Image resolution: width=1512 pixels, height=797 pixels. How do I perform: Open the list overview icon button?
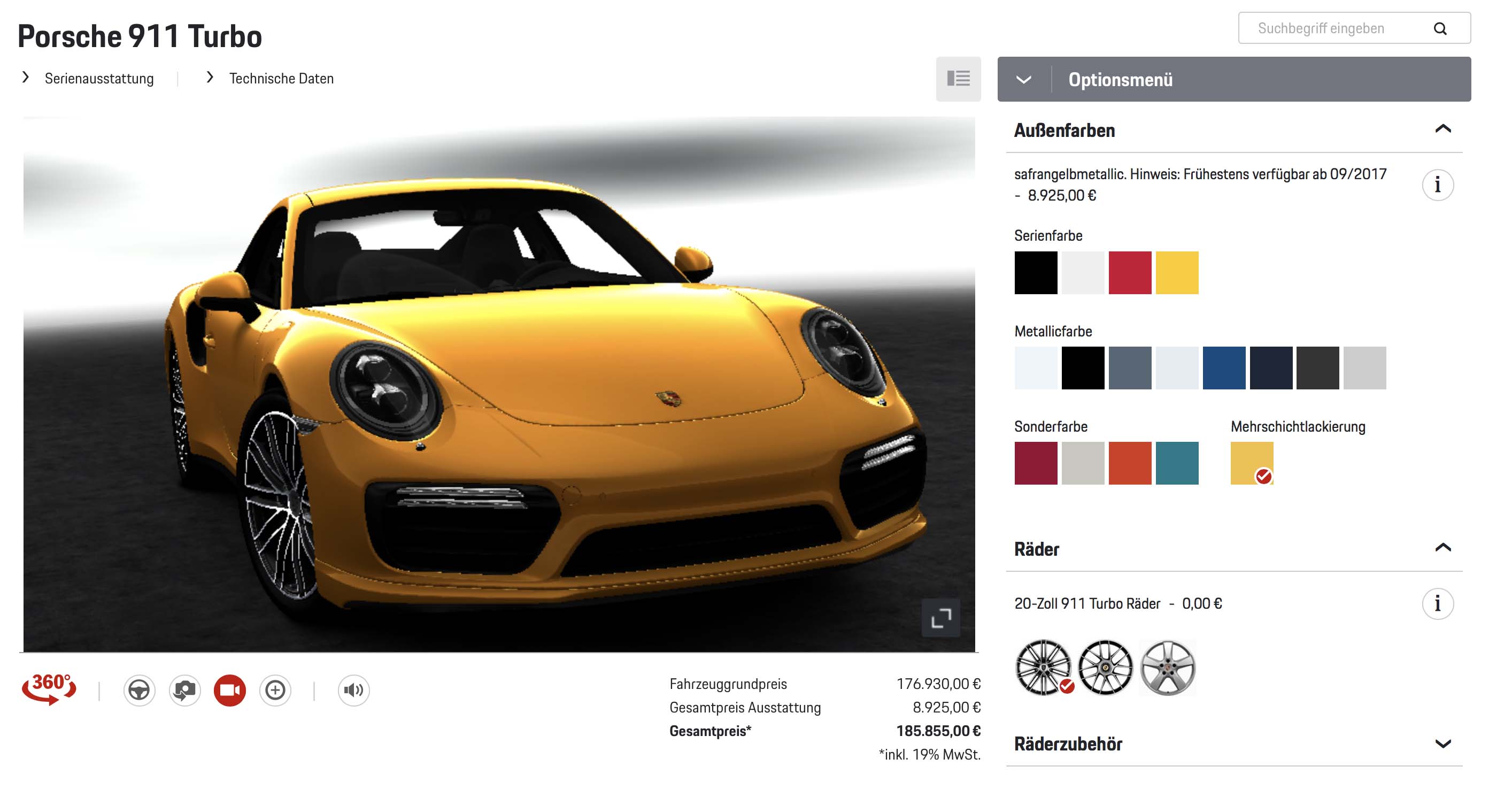coord(959,79)
